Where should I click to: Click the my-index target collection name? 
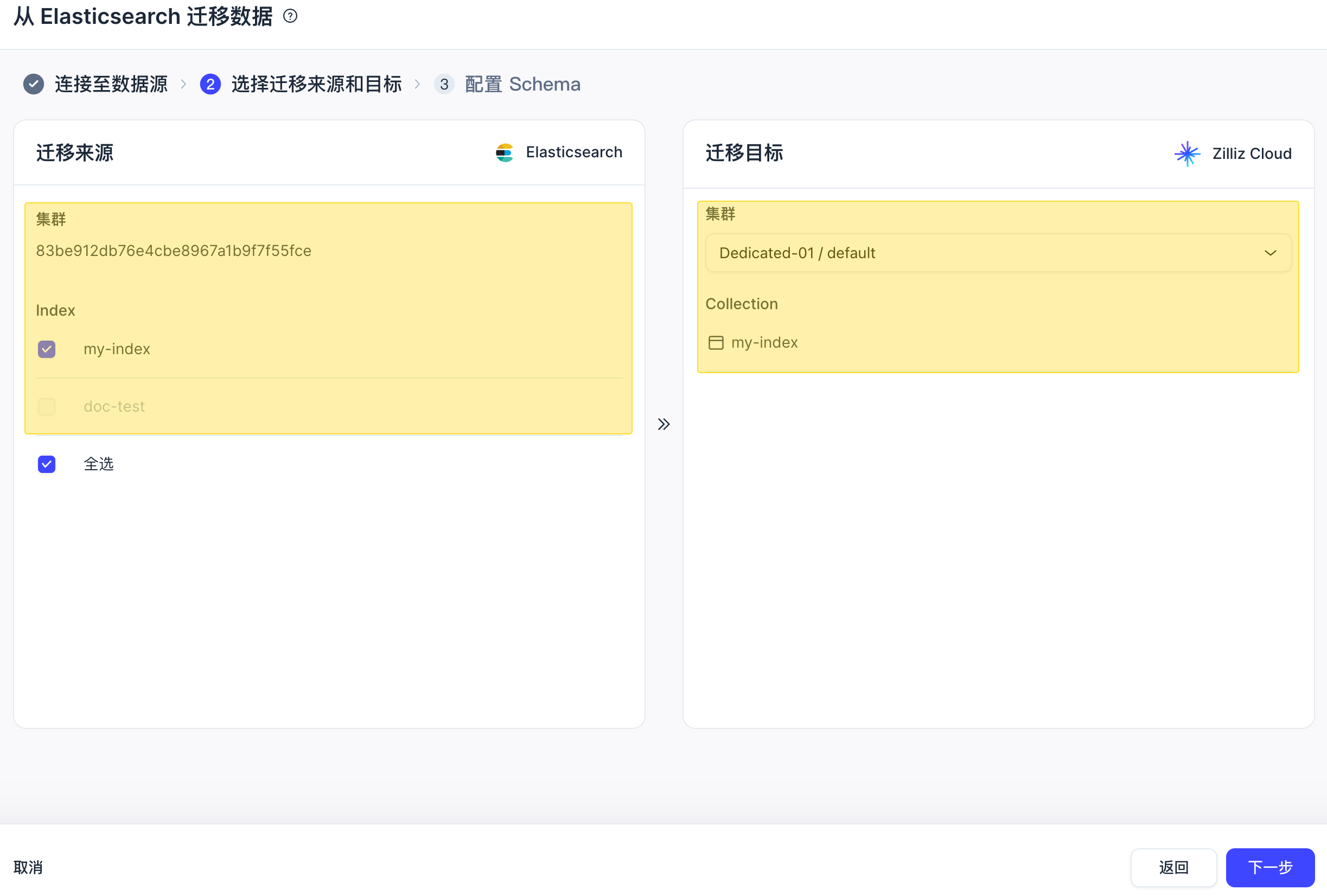[764, 342]
